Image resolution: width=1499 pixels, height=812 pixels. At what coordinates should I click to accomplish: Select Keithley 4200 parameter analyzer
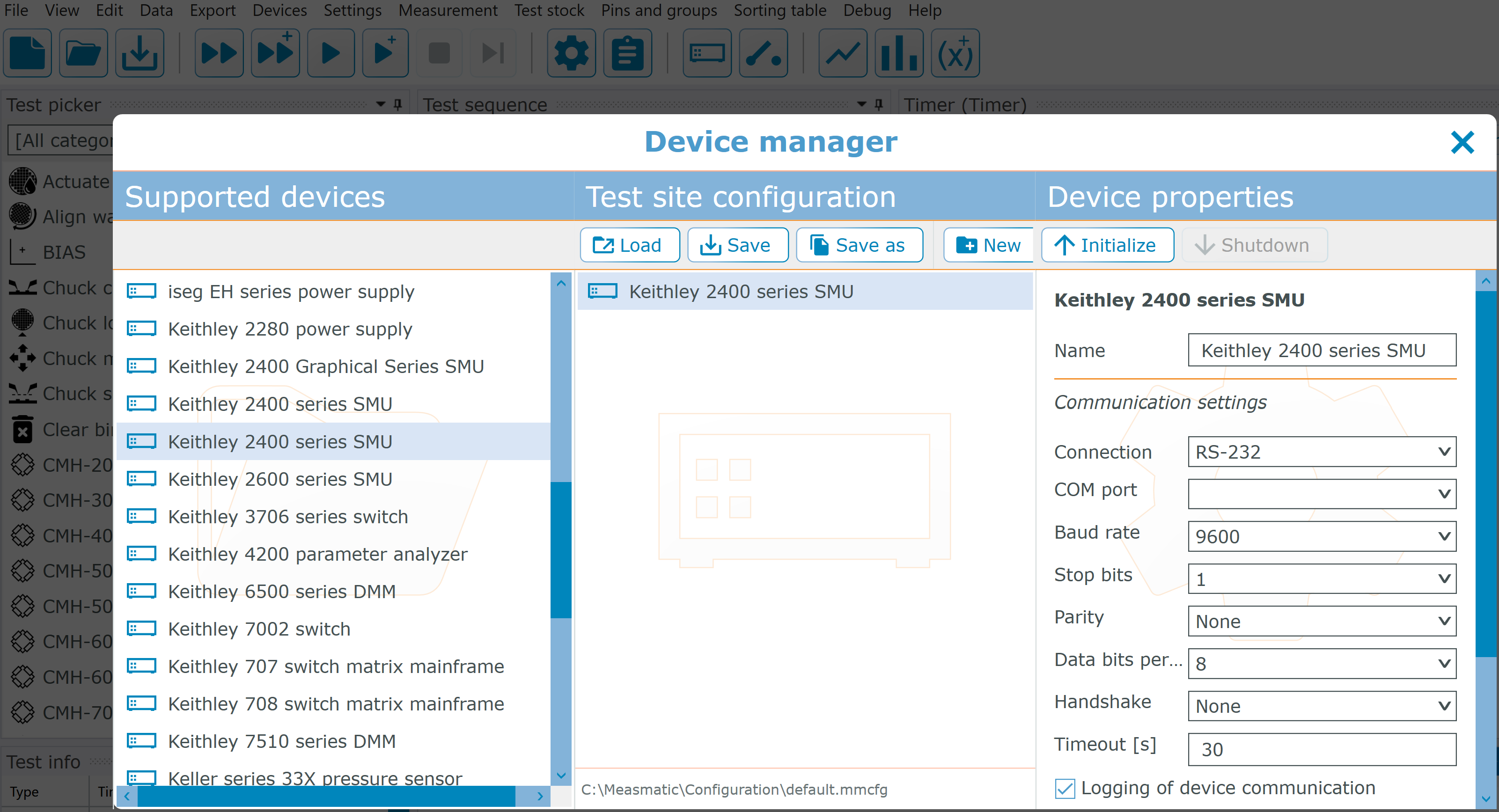[333, 554]
